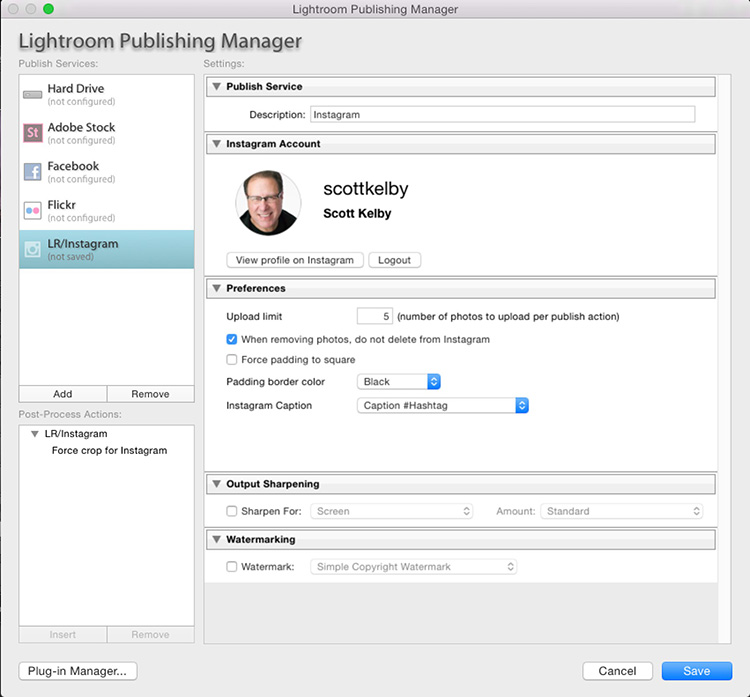Click the Description input field
This screenshot has width=750, height=697.
pos(502,114)
